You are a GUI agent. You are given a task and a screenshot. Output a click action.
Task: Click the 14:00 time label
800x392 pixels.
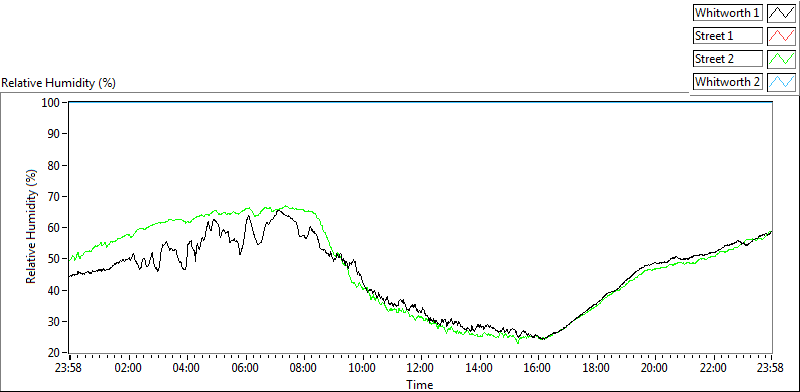(x=480, y=368)
